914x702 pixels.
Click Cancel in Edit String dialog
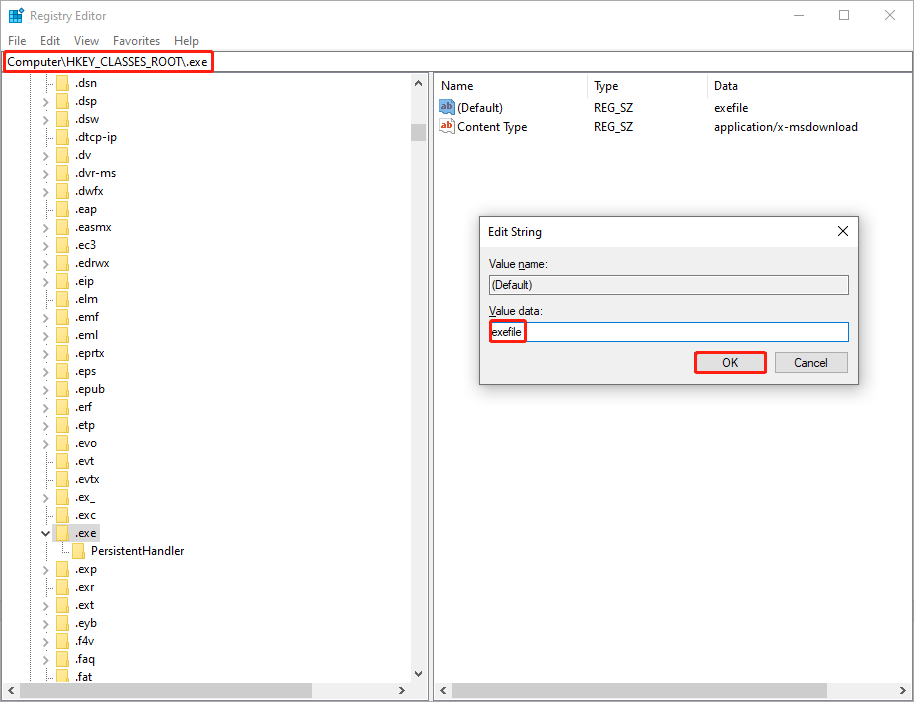(x=811, y=363)
